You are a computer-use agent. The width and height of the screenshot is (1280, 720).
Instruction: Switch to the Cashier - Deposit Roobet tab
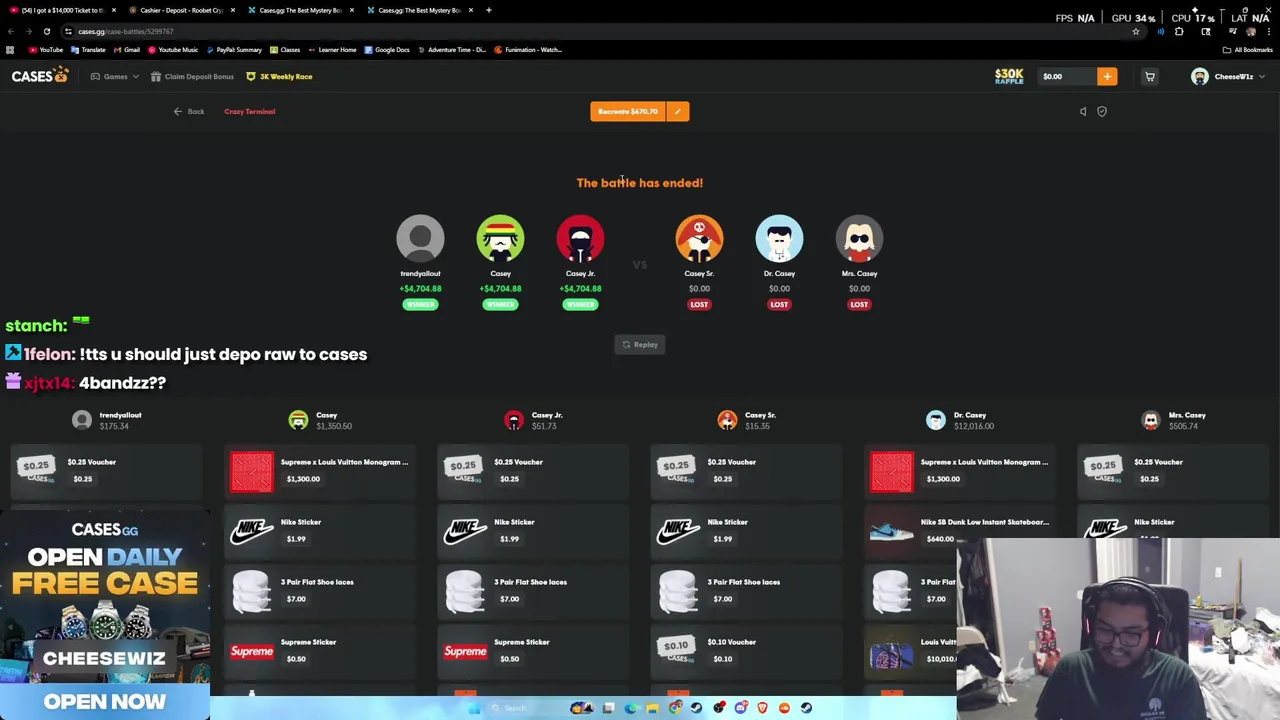[182, 10]
